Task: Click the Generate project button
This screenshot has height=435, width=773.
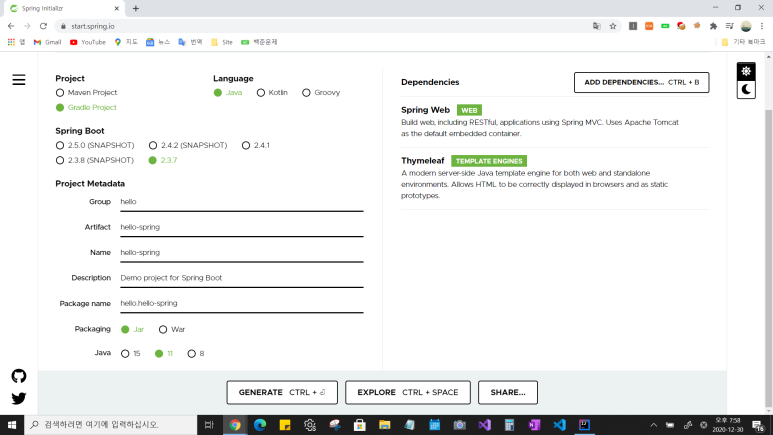Action: tap(282, 393)
